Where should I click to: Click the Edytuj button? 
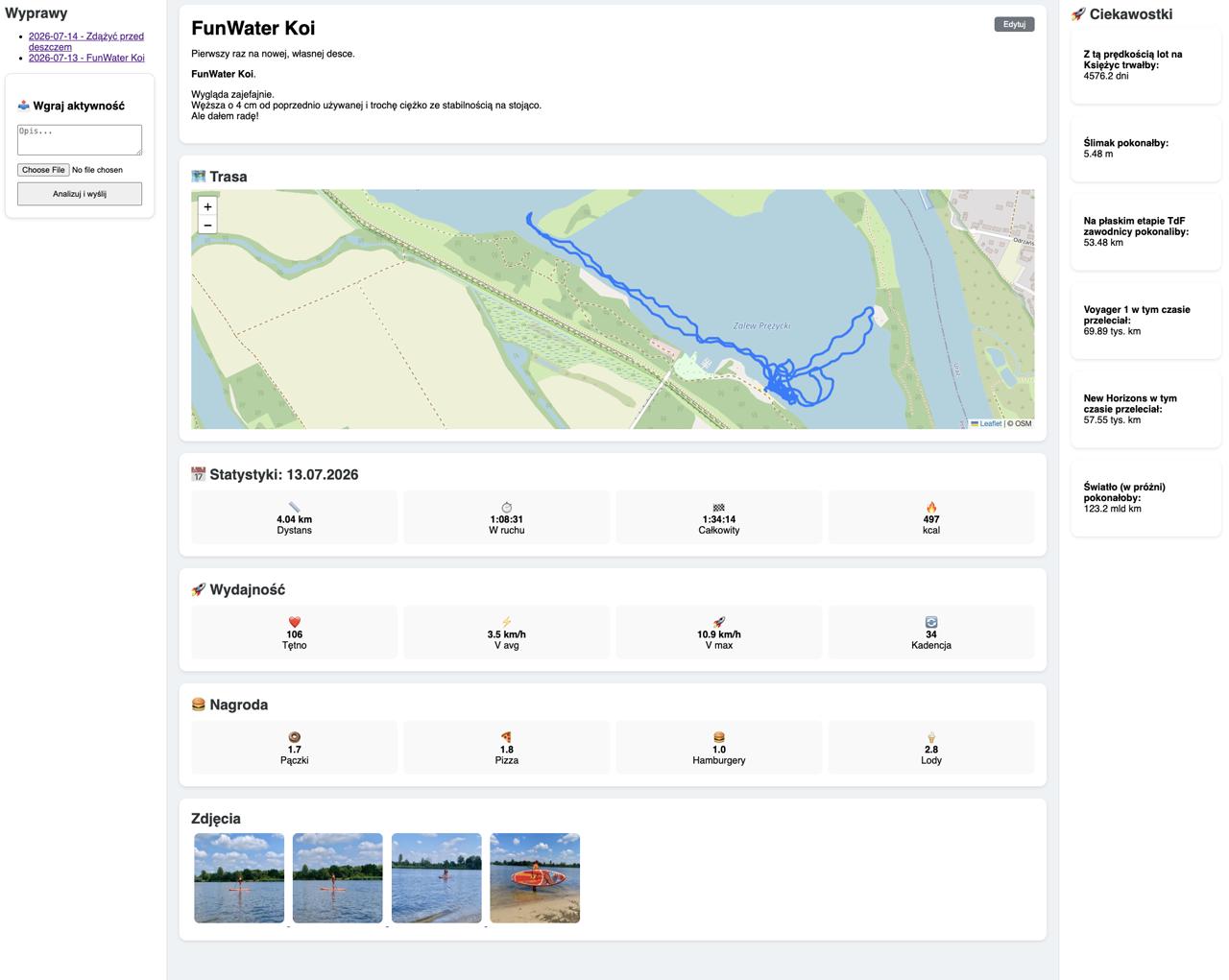pos(1014,24)
